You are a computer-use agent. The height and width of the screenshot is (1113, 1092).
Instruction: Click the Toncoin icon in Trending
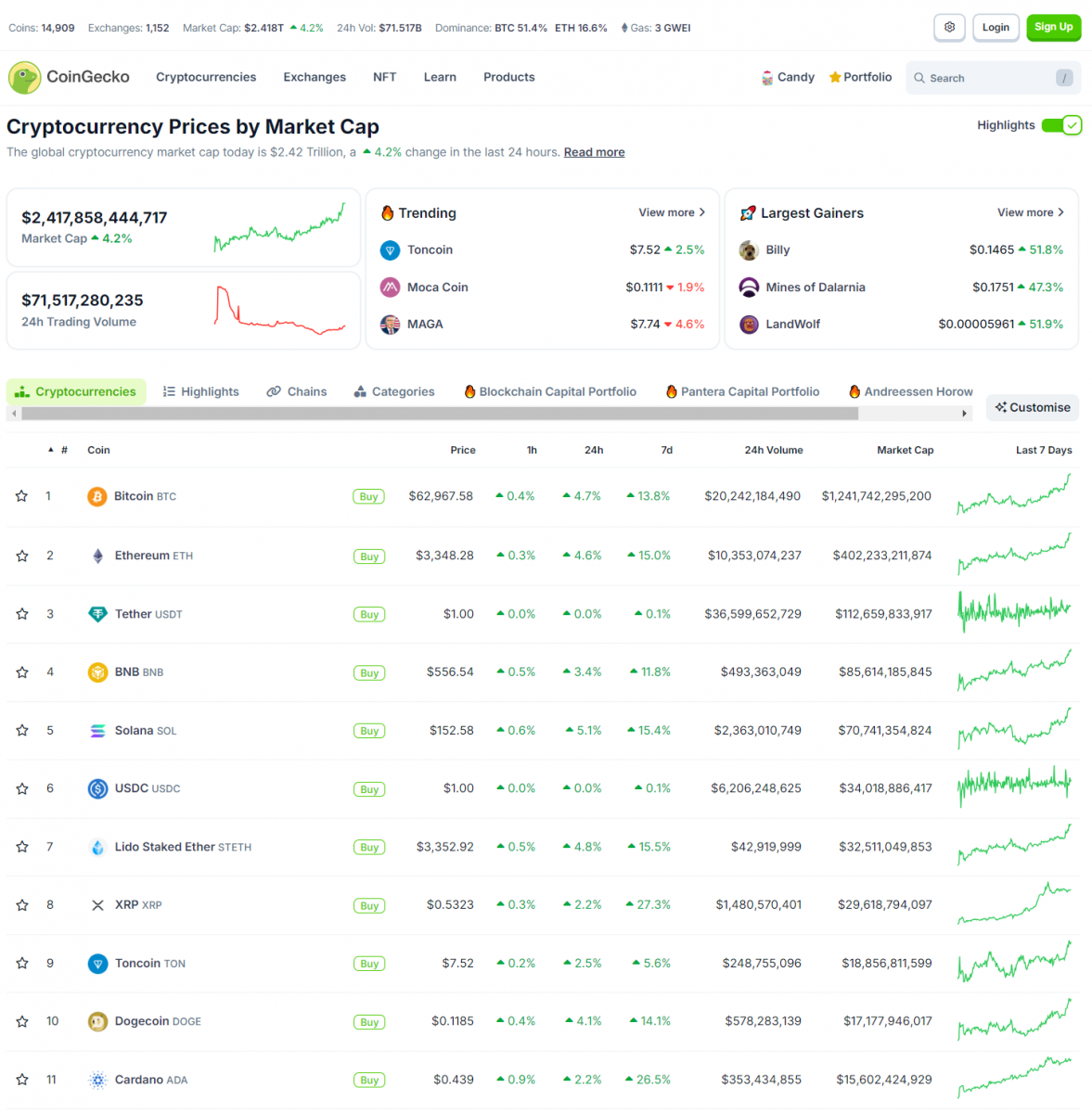tap(390, 250)
